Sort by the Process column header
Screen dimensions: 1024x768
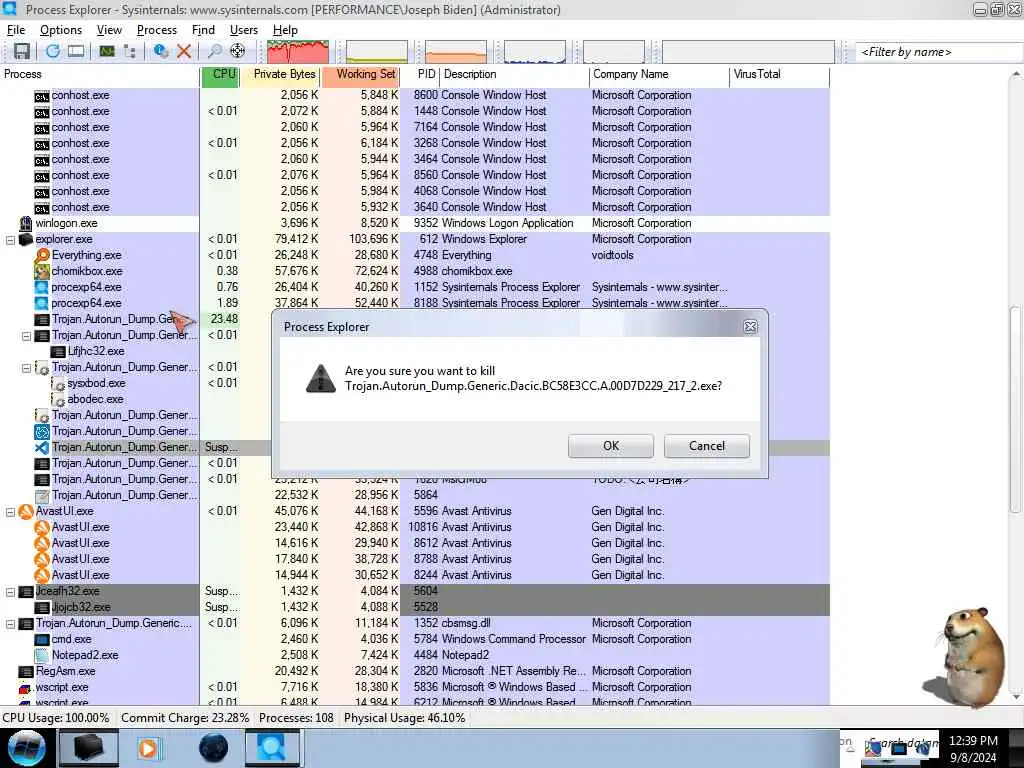point(100,74)
